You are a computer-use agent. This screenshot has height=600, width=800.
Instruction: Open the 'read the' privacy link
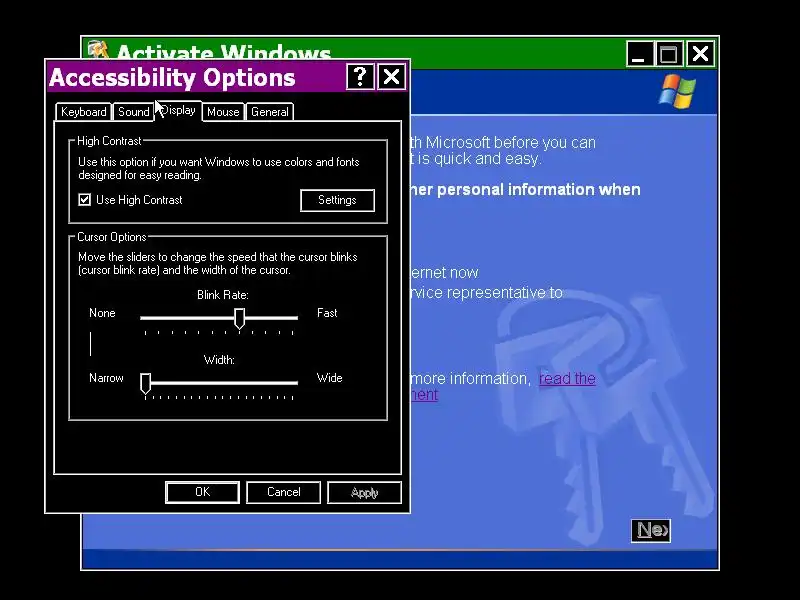567,379
